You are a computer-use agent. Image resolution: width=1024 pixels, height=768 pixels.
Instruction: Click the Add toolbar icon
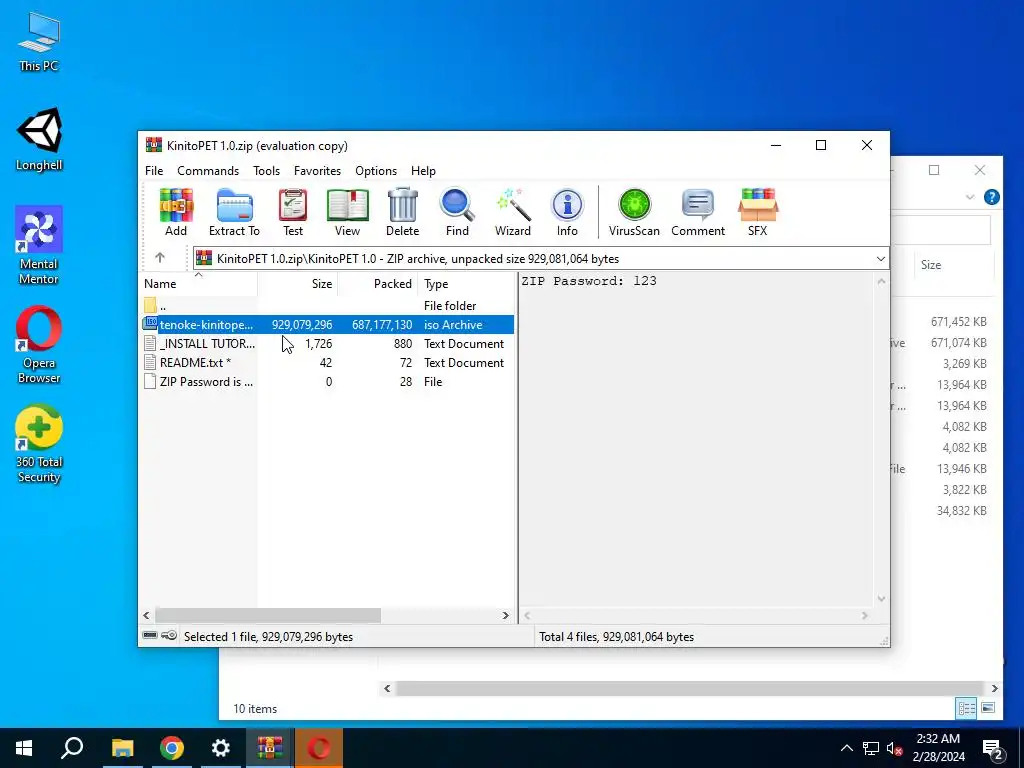point(176,212)
